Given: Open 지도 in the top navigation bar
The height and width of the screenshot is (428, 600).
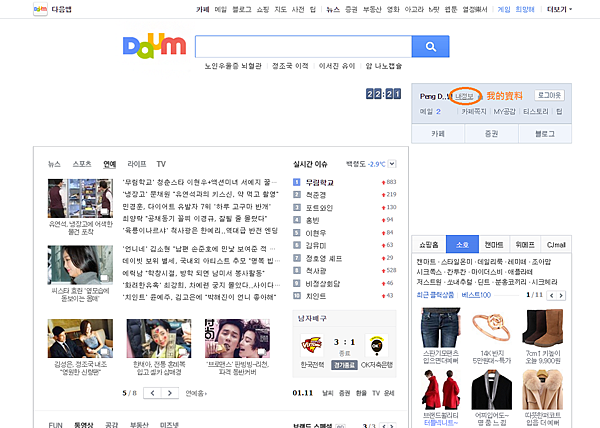Looking at the screenshot, I should point(280,9).
